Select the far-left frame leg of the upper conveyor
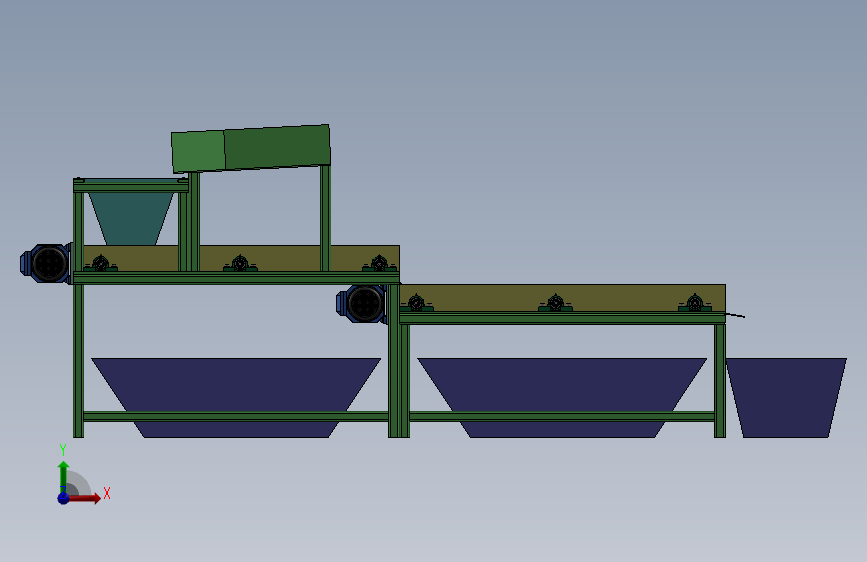The width and height of the screenshot is (867, 562). coord(79,361)
